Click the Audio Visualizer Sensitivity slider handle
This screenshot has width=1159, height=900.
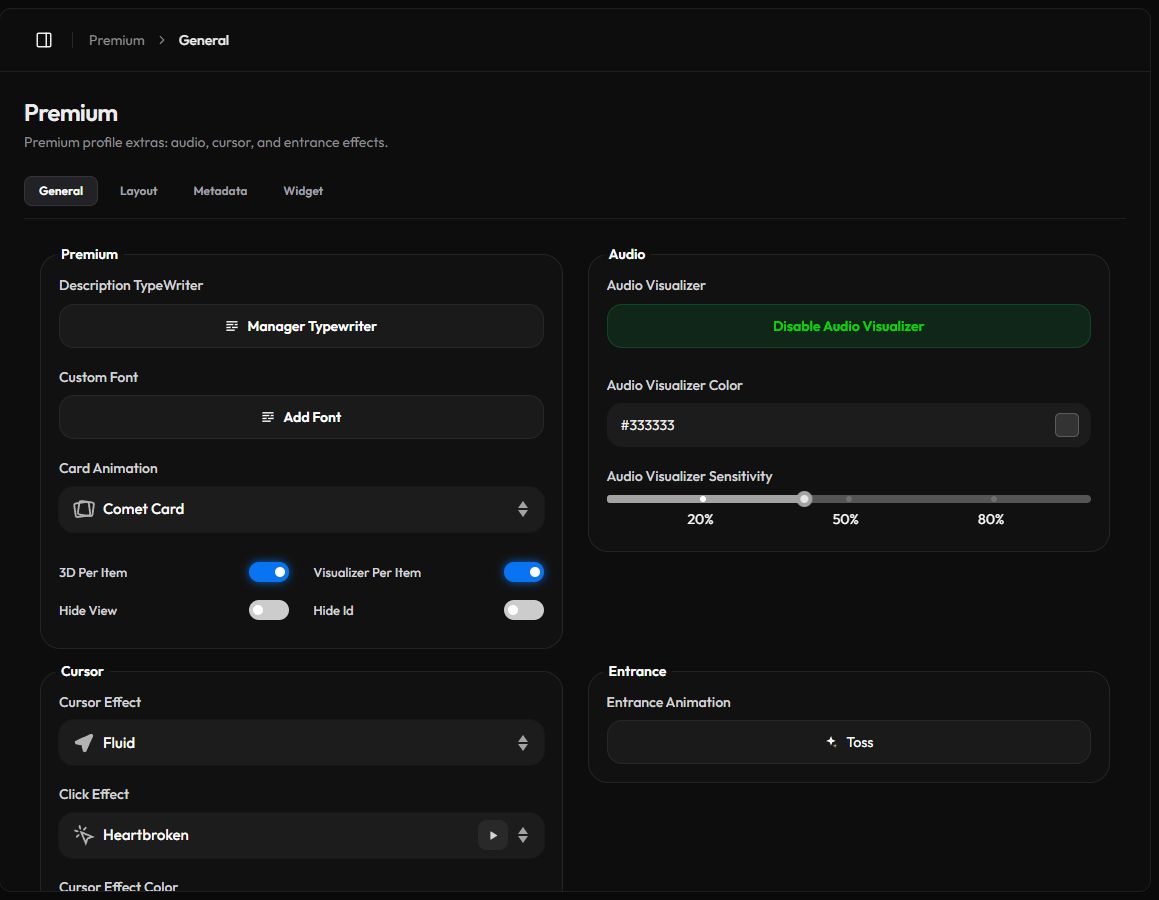click(804, 499)
